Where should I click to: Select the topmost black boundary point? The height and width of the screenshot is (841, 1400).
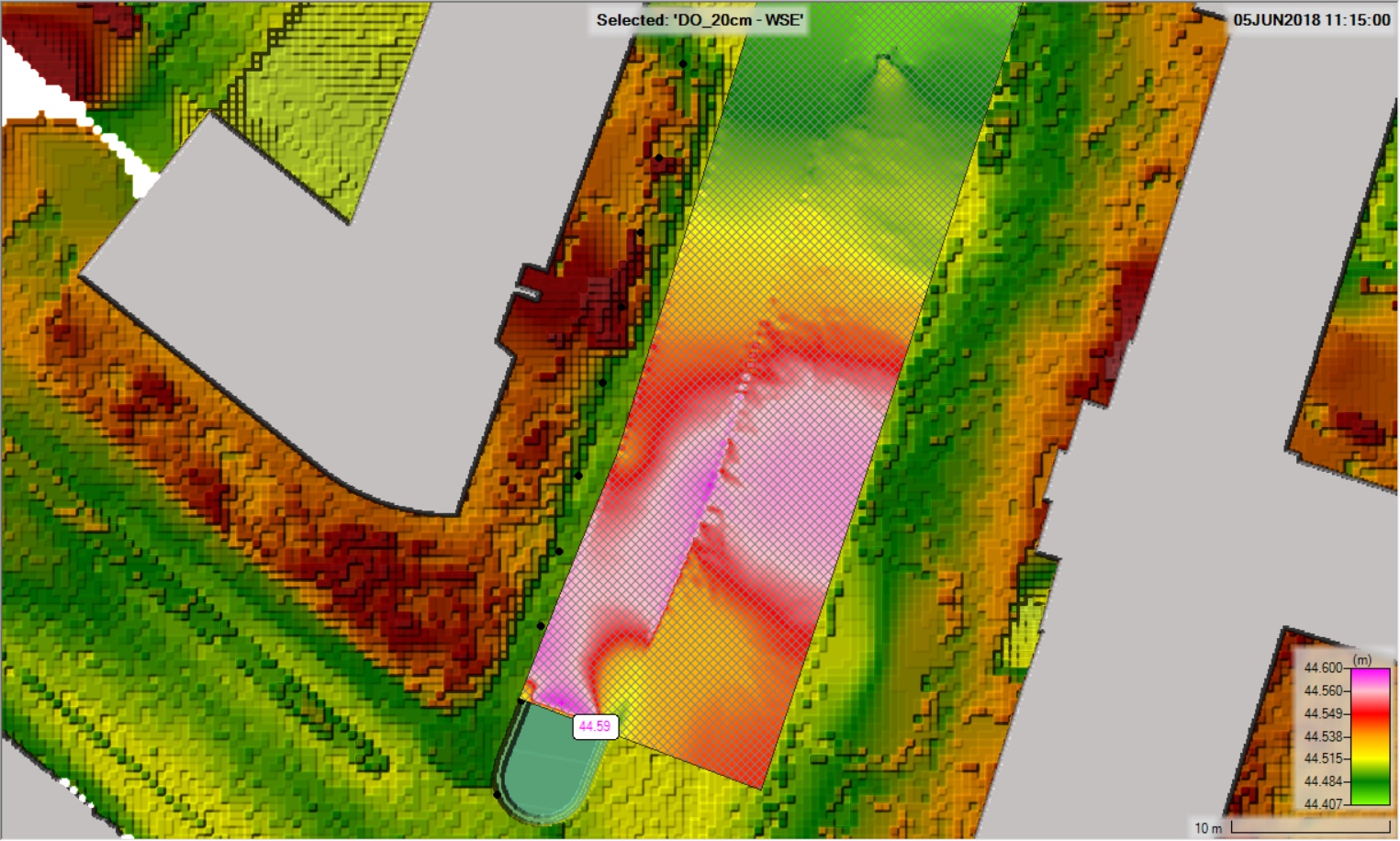click(683, 63)
